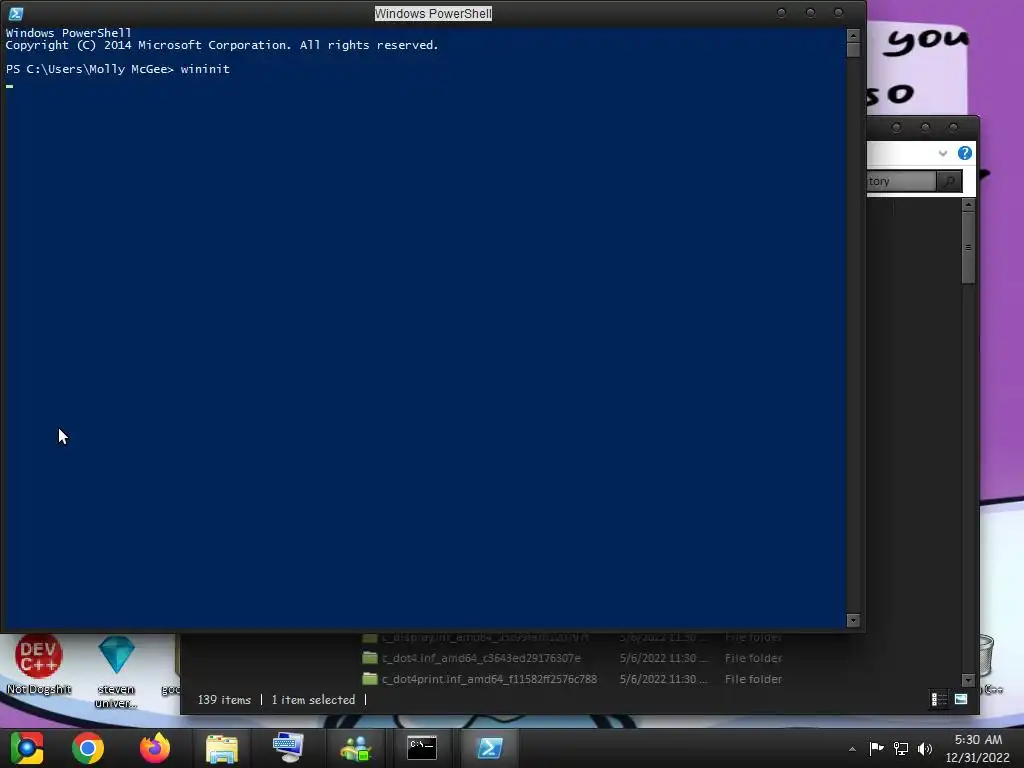Click the folder icon of c_dot4.inf row
The width and height of the screenshot is (1024, 768).
[370, 657]
